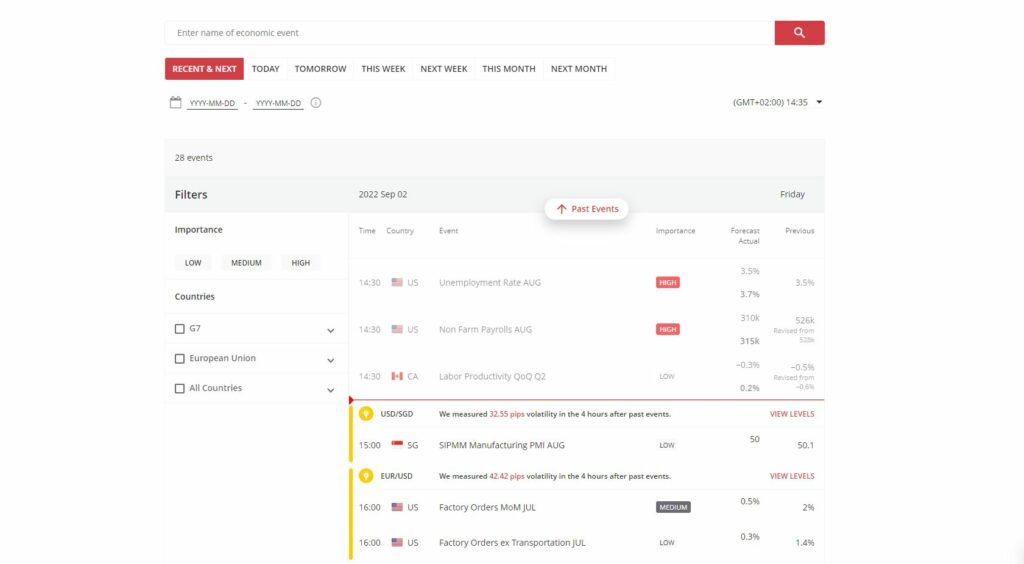Check the G7 countries checkbox
Viewport: 1024px width, 564px height.
[x=180, y=329]
